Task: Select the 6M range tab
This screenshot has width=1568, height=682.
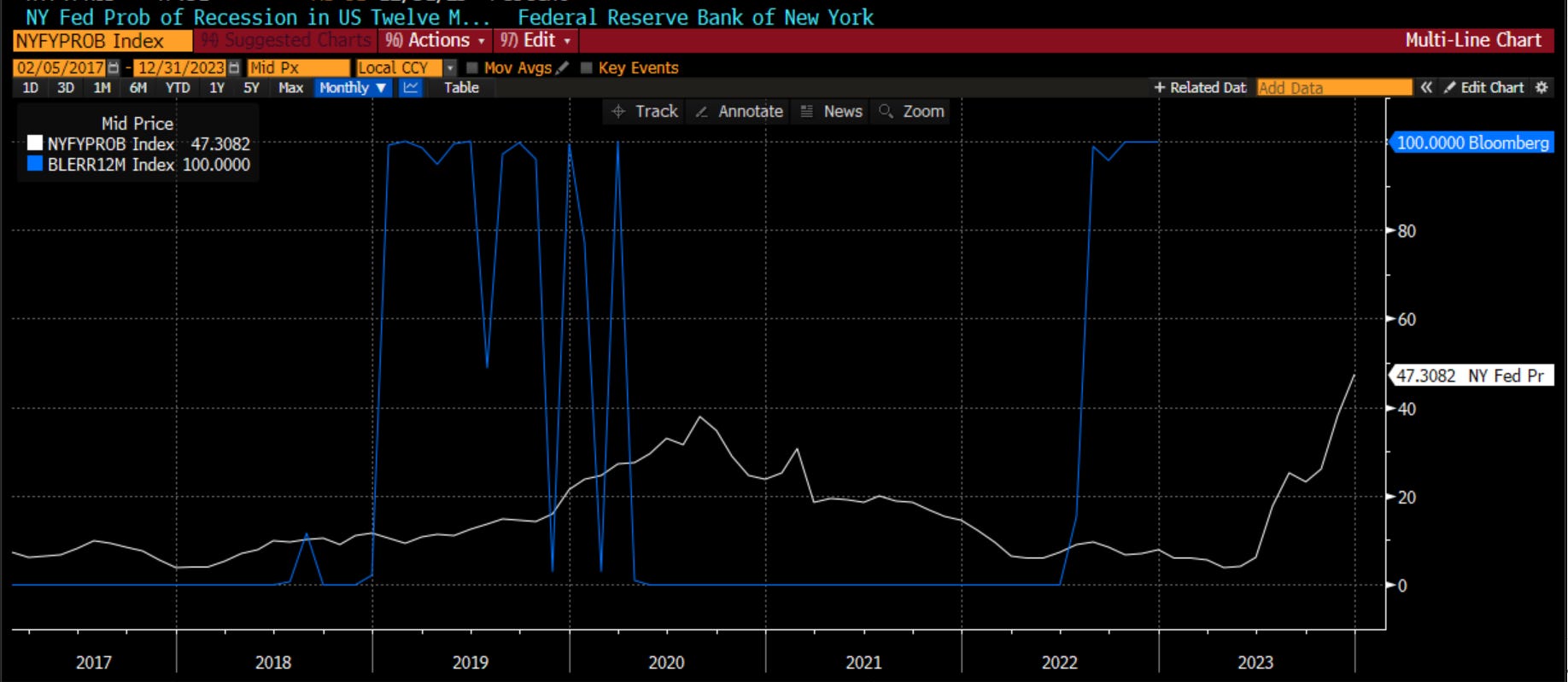Action: [137, 87]
